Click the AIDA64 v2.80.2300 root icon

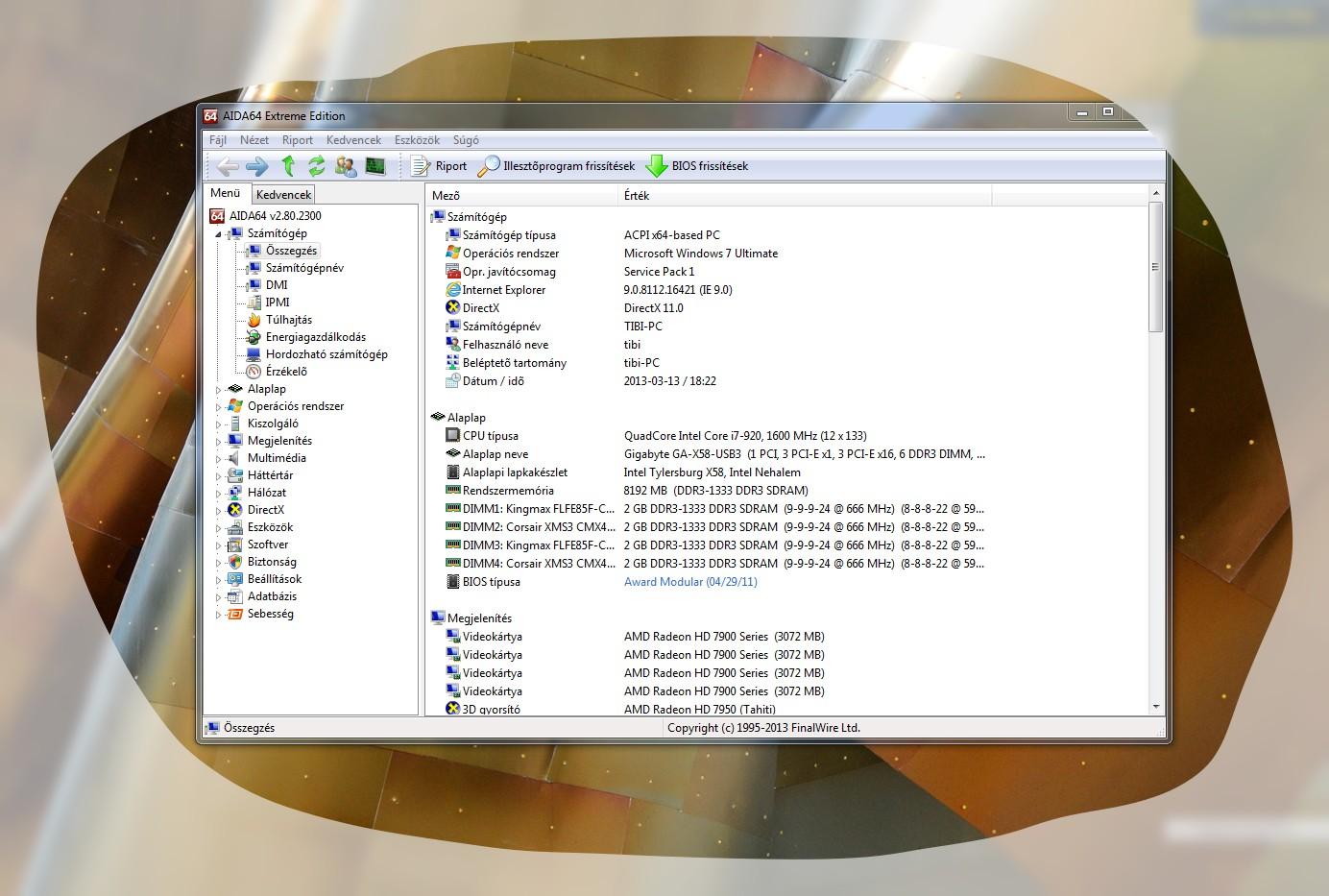click(x=217, y=216)
